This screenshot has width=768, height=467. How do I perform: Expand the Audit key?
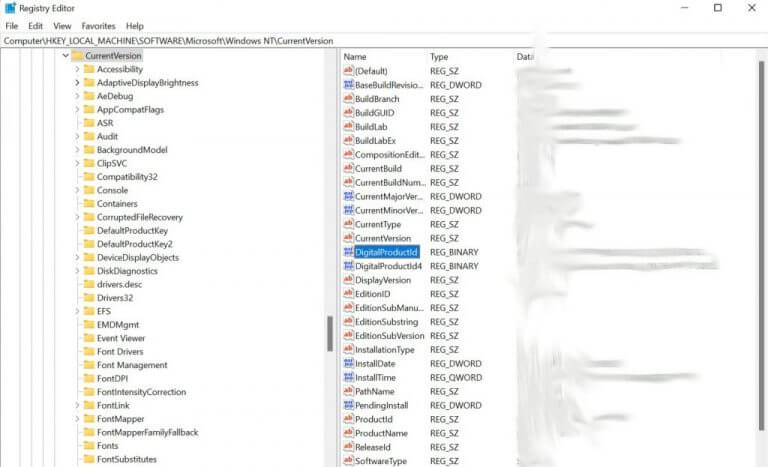[x=77, y=136]
